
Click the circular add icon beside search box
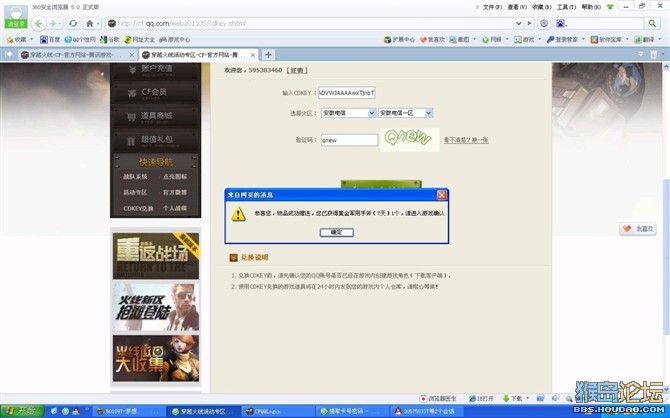tap(544, 24)
